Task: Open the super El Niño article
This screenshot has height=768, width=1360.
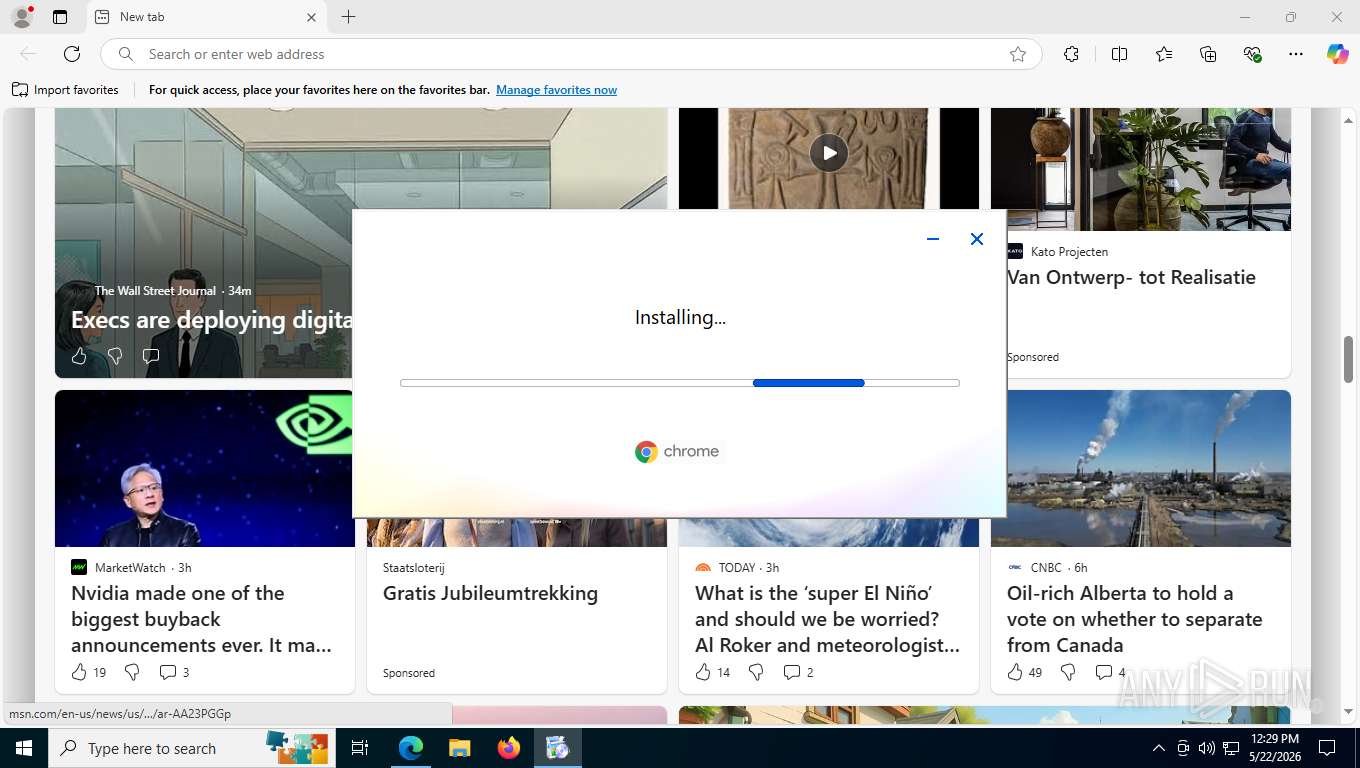Action: coord(827,619)
